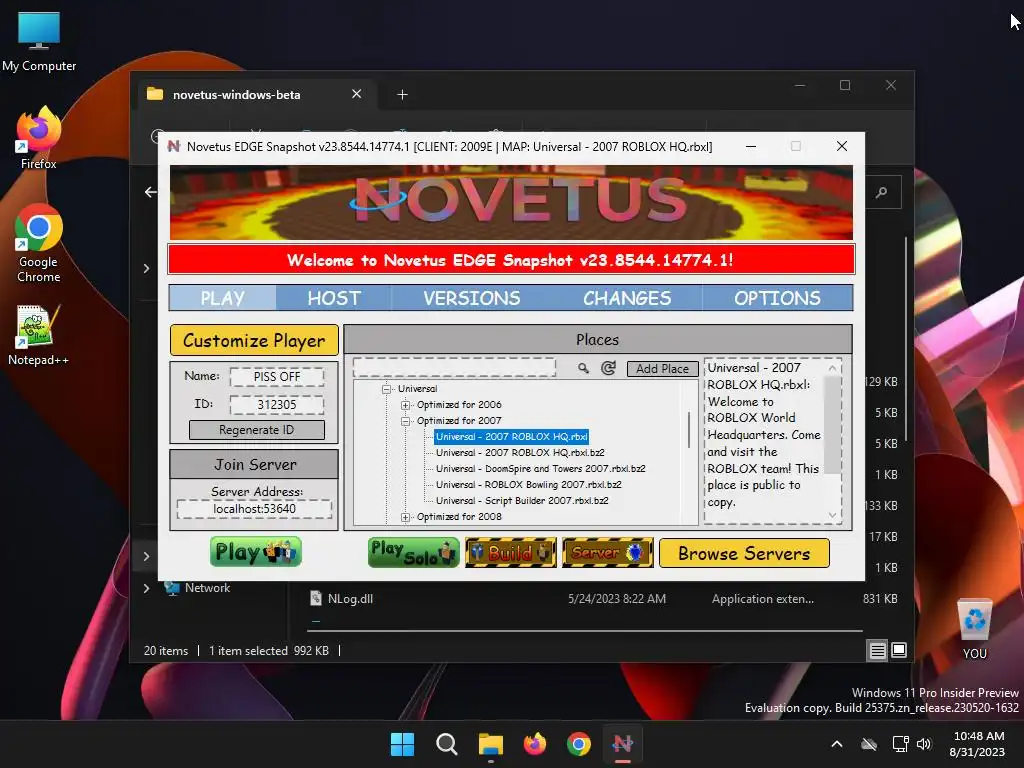Image resolution: width=1024 pixels, height=768 pixels.
Task: Launch Chrome from the taskbar
Action: [x=579, y=744]
